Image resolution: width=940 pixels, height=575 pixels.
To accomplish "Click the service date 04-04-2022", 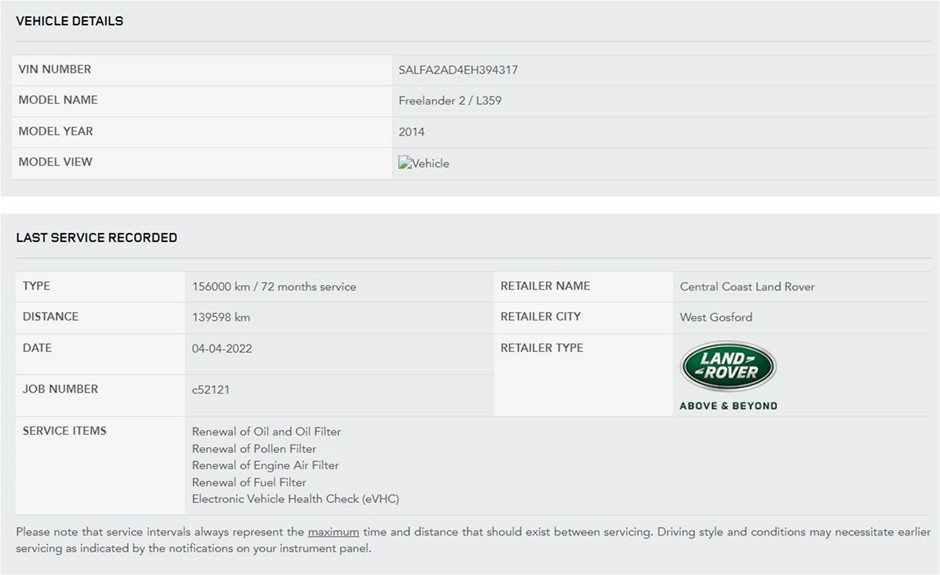I will tap(221, 348).
